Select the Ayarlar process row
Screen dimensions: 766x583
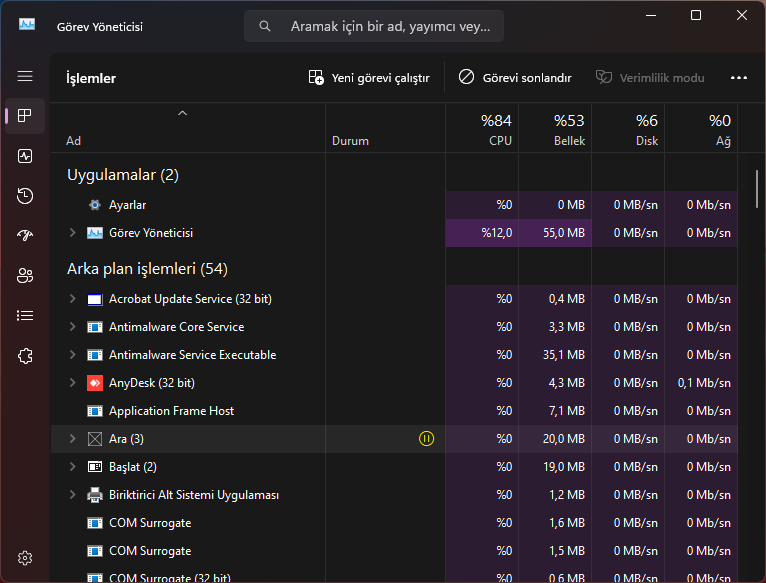(x=394, y=205)
